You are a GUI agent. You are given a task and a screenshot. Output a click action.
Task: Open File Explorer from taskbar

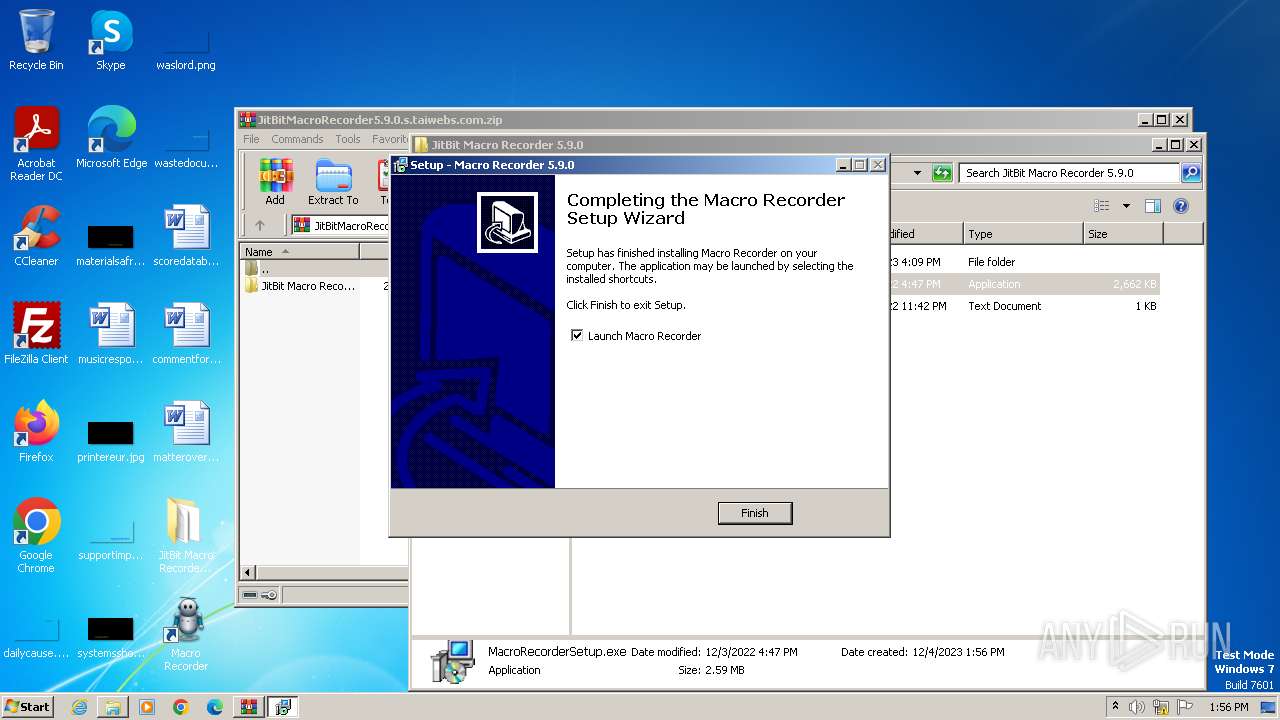(x=113, y=707)
